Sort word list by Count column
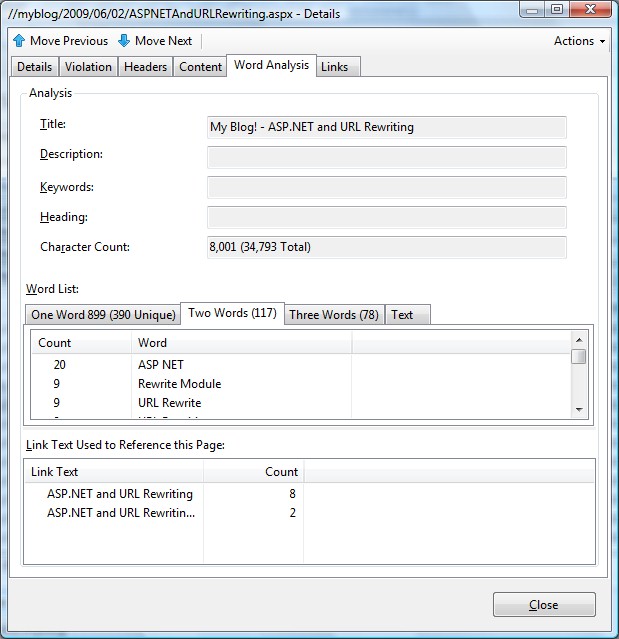Viewport: 619px width, 639px height. coord(82,343)
